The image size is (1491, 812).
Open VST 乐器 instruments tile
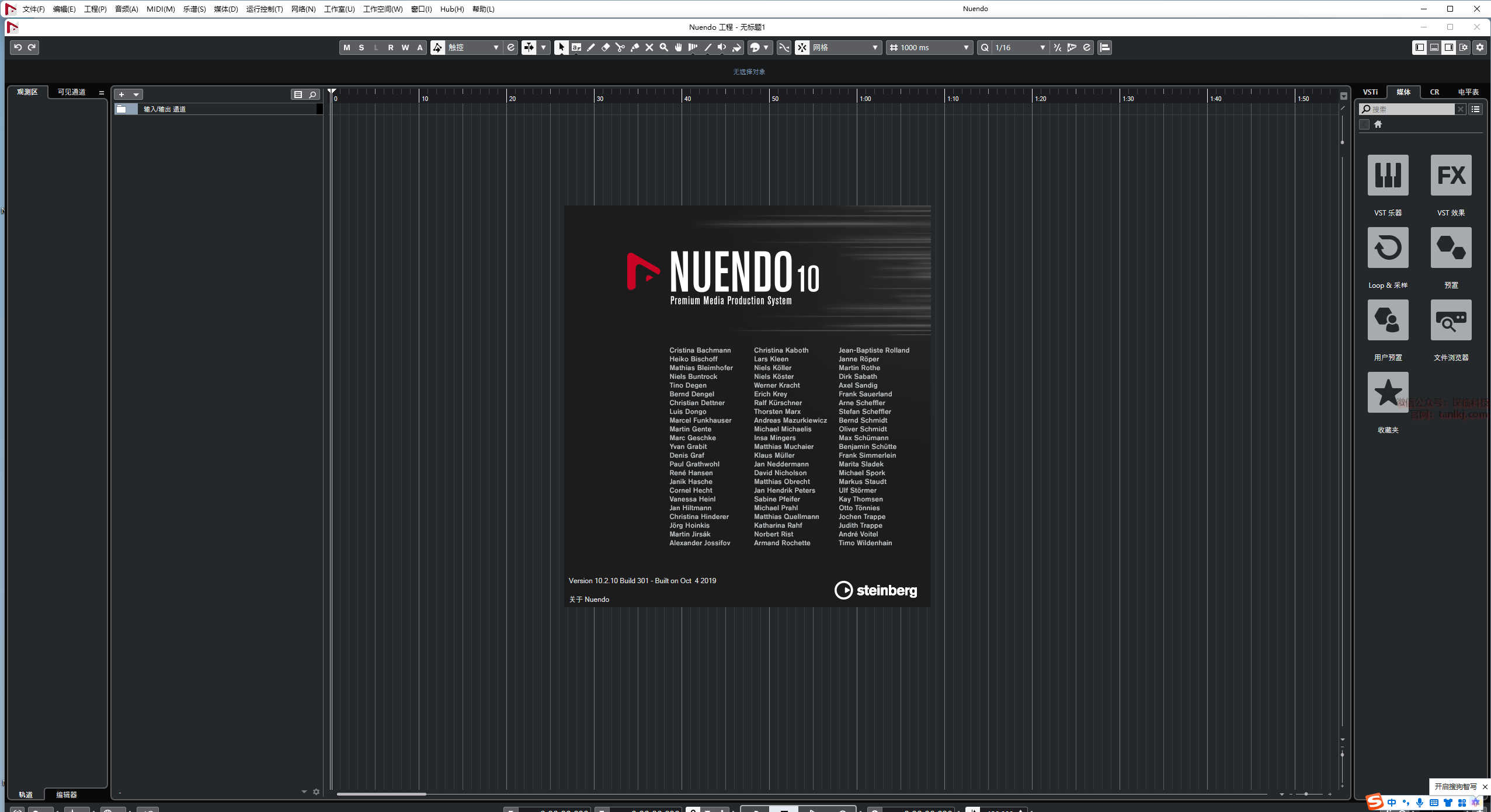pos(1388,175)
